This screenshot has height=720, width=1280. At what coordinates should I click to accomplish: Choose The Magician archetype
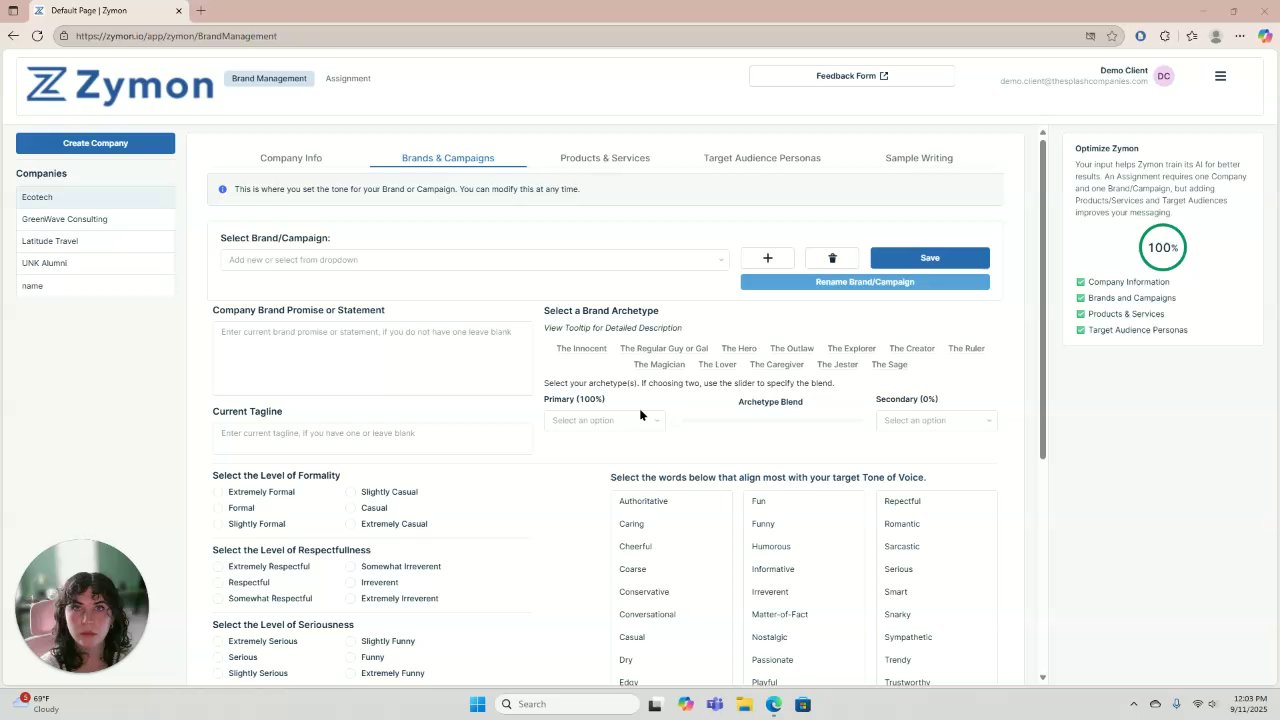659,364
